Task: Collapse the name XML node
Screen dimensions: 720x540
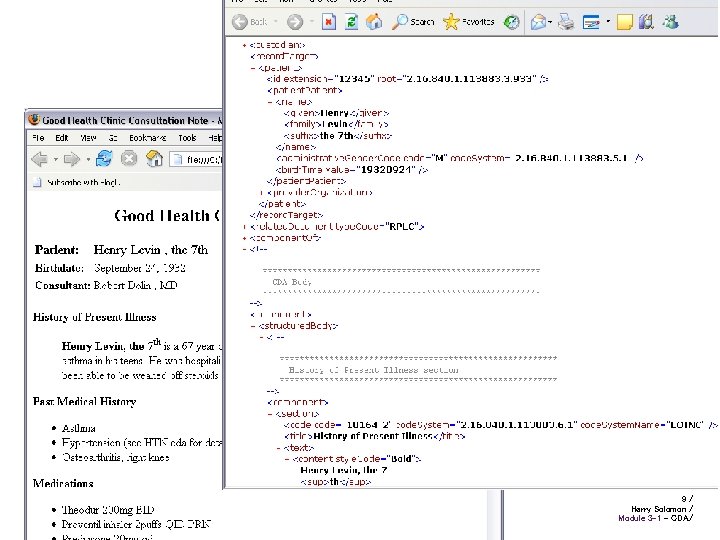Action: [270, 102]
